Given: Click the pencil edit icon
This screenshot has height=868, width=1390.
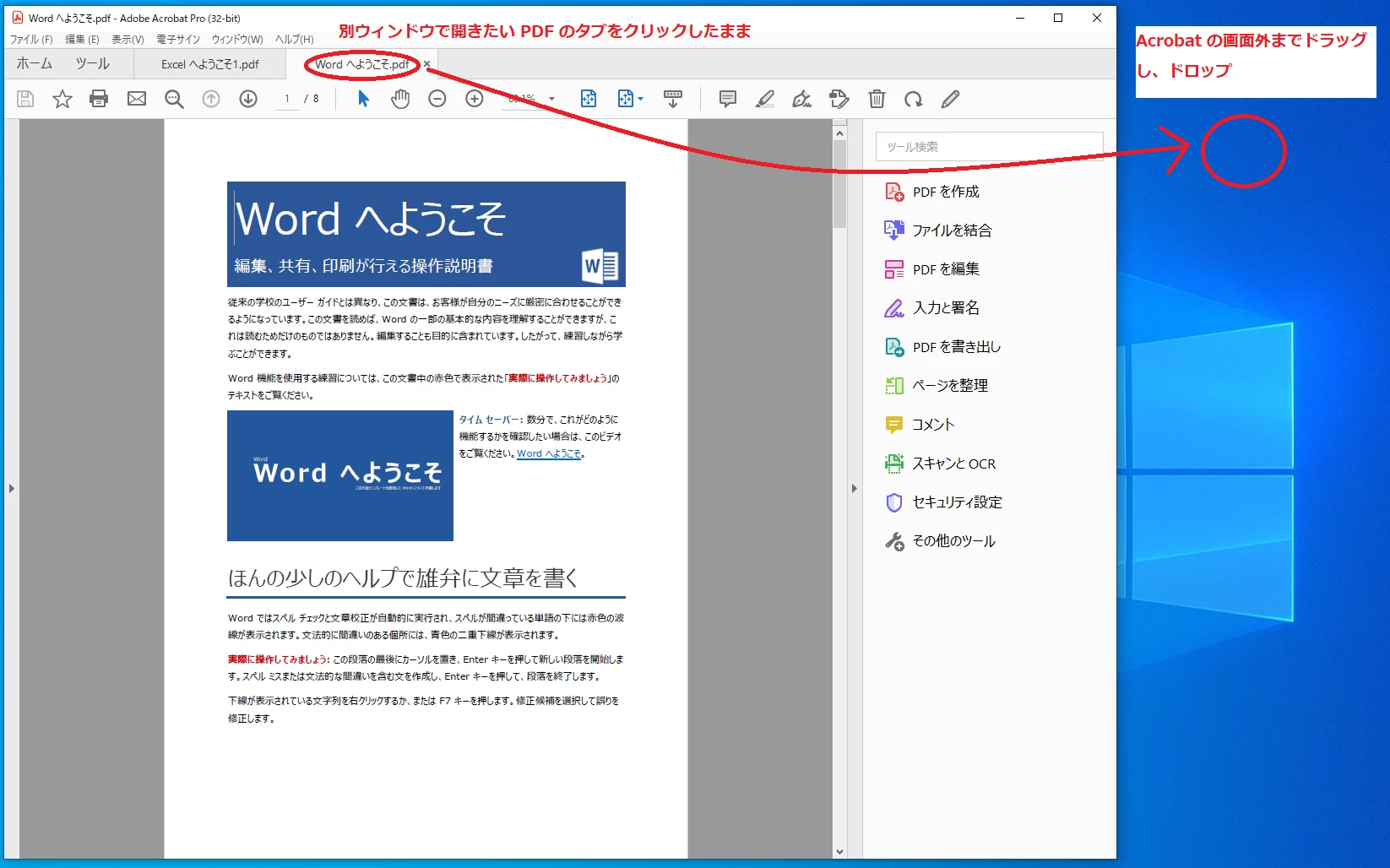Looking at the screenshot, I should coord(951,99).
